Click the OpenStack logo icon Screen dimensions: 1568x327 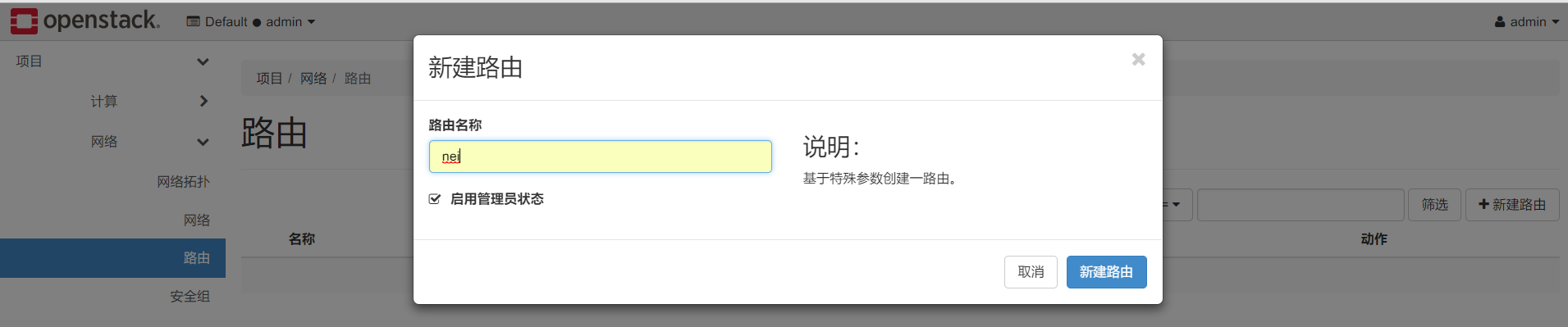point(24,21)
